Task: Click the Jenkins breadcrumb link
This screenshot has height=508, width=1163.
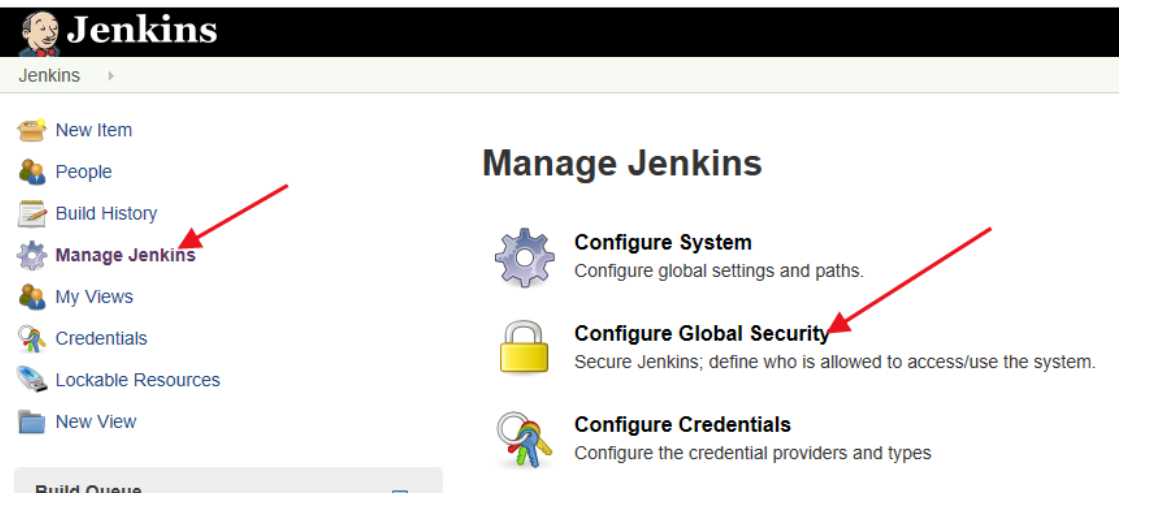Action: point(49,76)
